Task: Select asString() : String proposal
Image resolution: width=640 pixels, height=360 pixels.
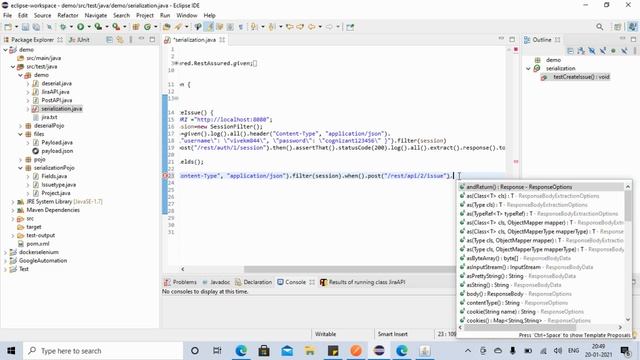Action: click(541, 285)
